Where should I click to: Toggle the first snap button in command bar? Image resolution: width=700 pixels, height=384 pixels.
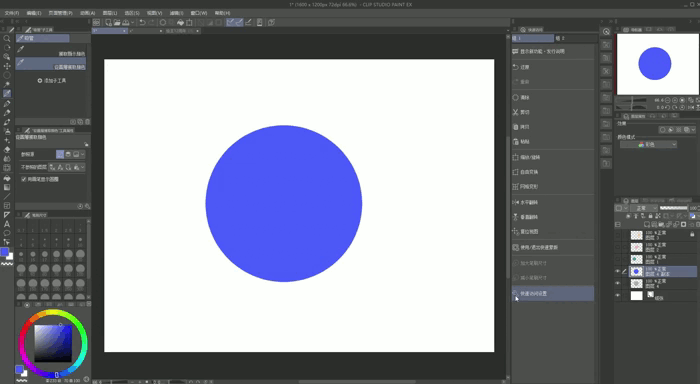pyautogui.click(x=230, y=22)
